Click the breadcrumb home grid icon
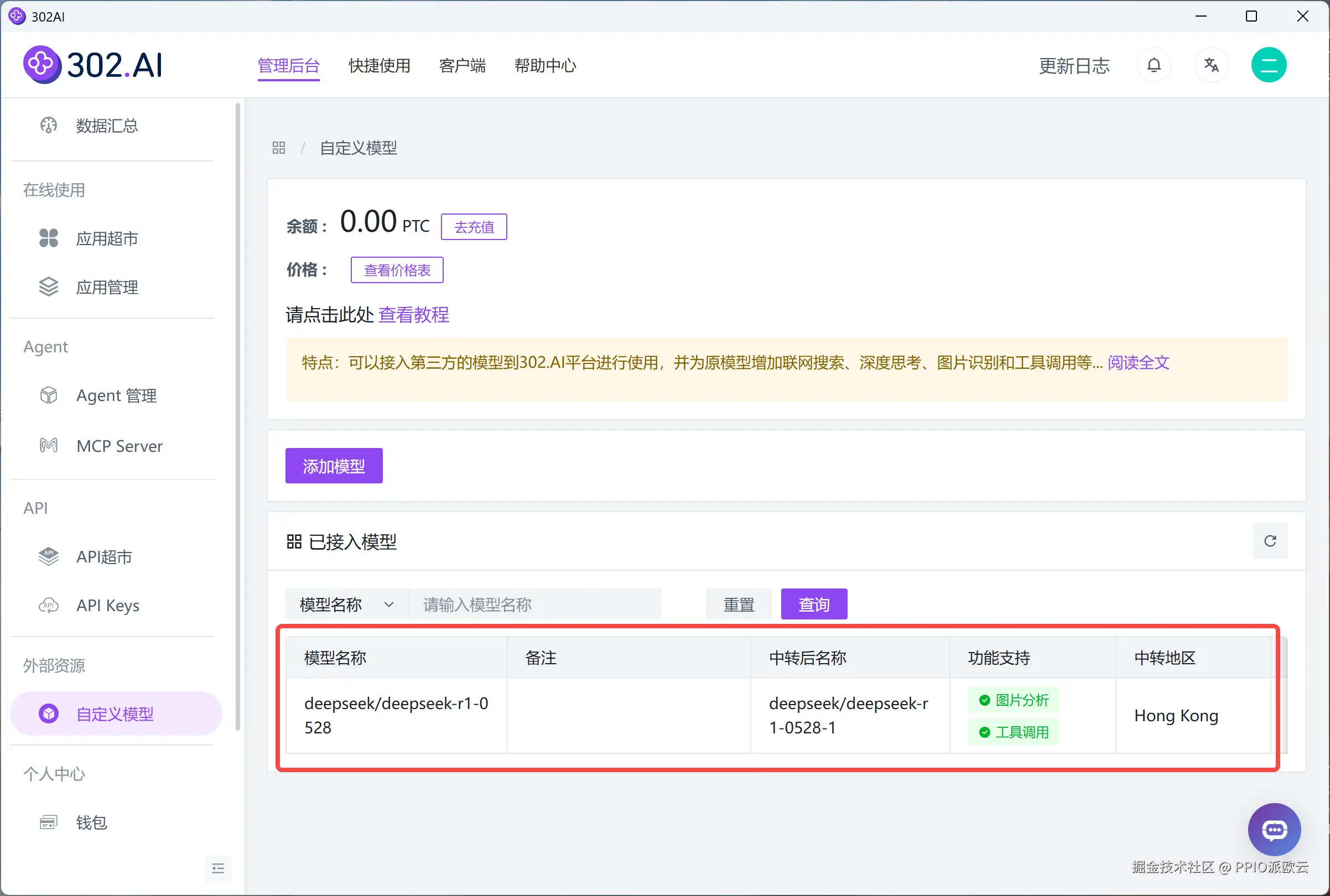This screenshot has width=1330, height=896. click(278, 148)
